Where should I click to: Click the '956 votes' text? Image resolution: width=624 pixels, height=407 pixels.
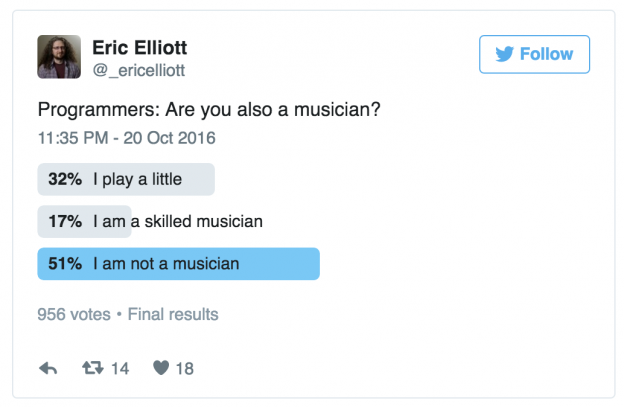coord(72,314)
